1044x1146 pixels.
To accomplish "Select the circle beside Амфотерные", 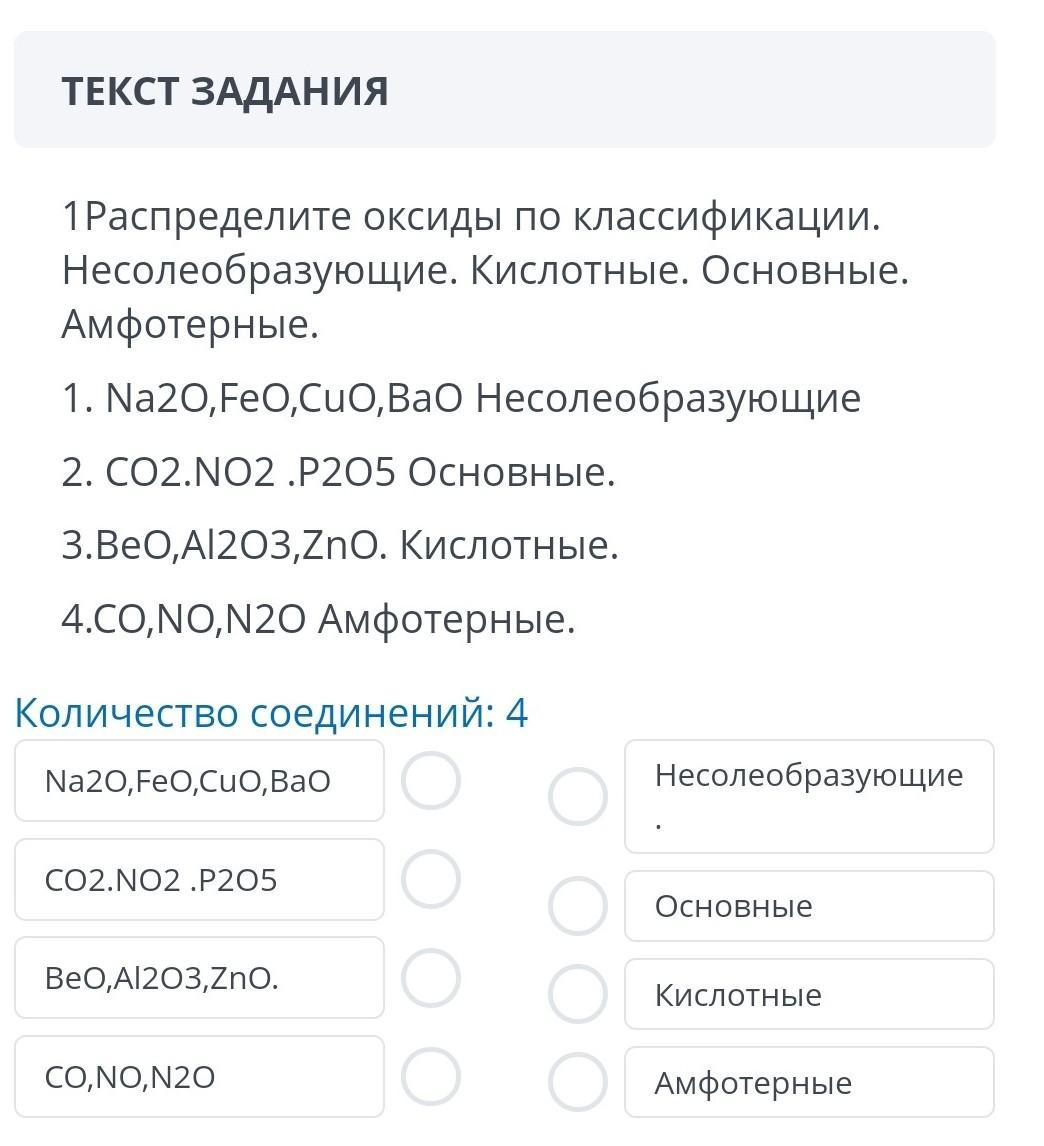I will tap(578, 1082).
